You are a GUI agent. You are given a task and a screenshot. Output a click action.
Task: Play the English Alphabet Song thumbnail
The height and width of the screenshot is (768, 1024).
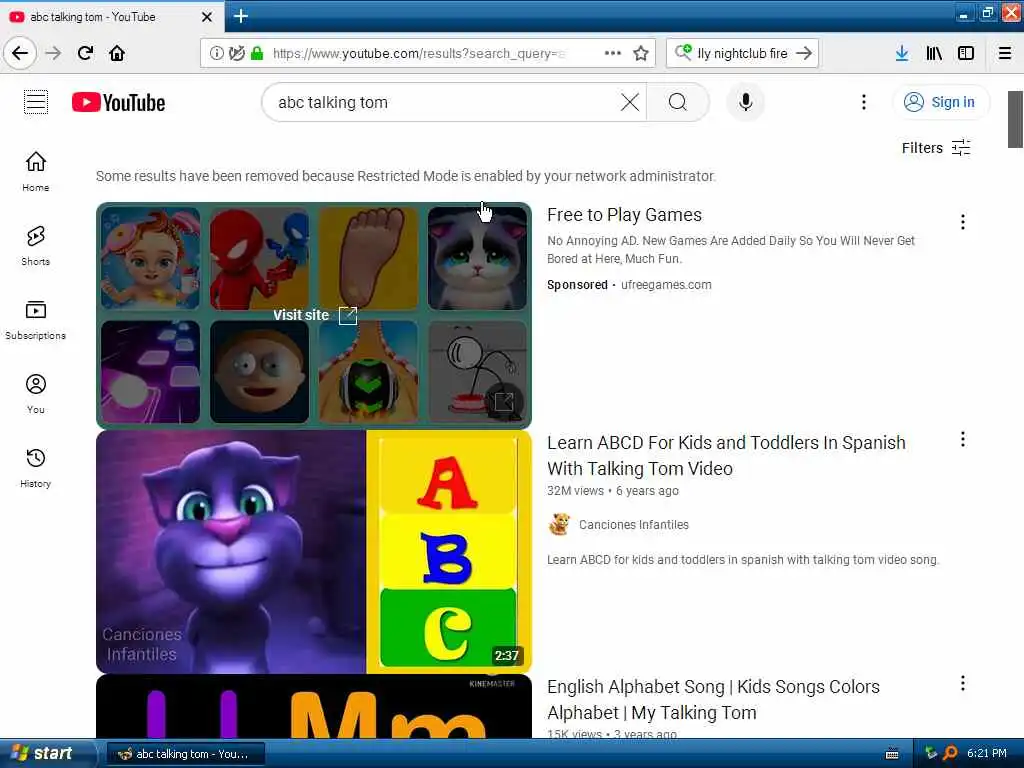point(314,707)
